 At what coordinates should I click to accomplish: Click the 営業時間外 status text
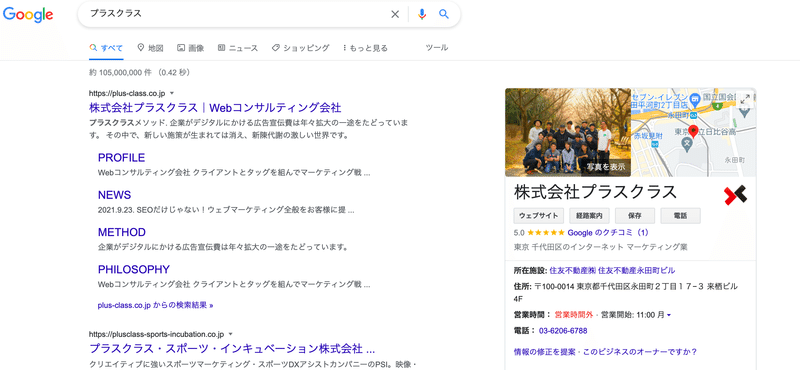click(574, 315)
